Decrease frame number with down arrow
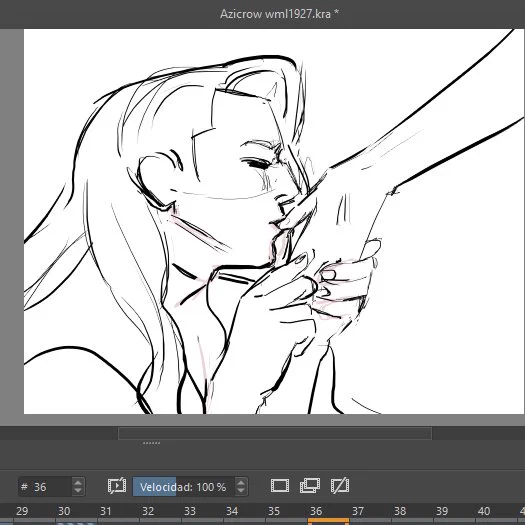Image resolution: width=525 pixels, height=525 pixels. point(78,491)
